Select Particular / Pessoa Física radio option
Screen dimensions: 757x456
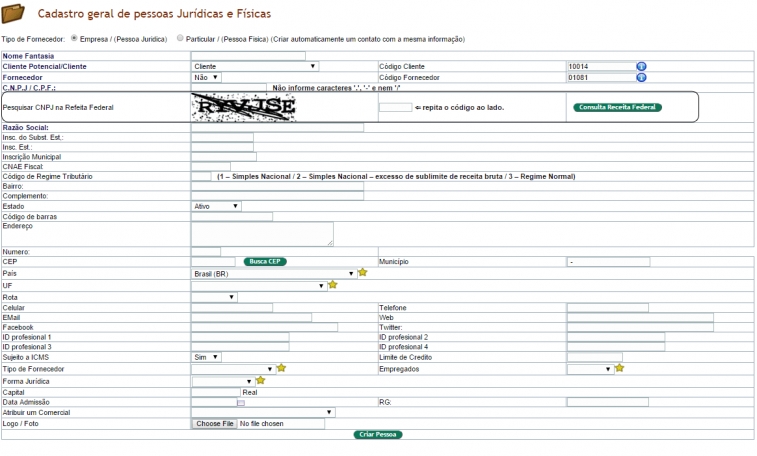click(x=180, y=38)
